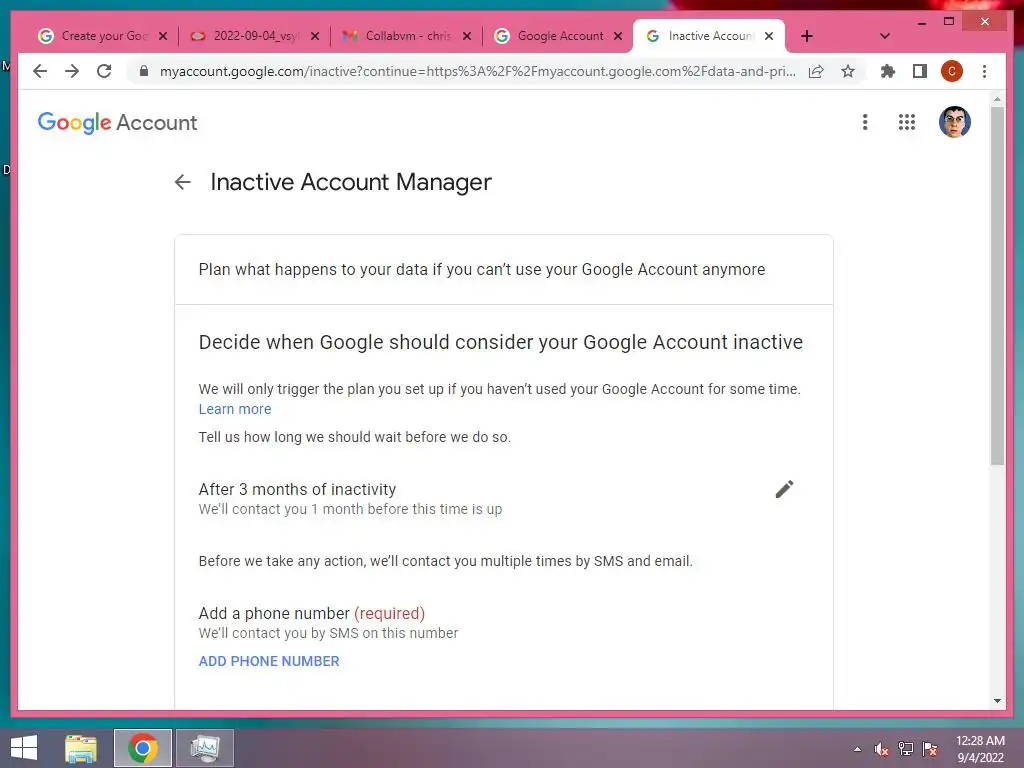The height and width of the screenshot is (768, 1024).
Task: Go back with the browser back arrow
Action: tap(40, 71)
